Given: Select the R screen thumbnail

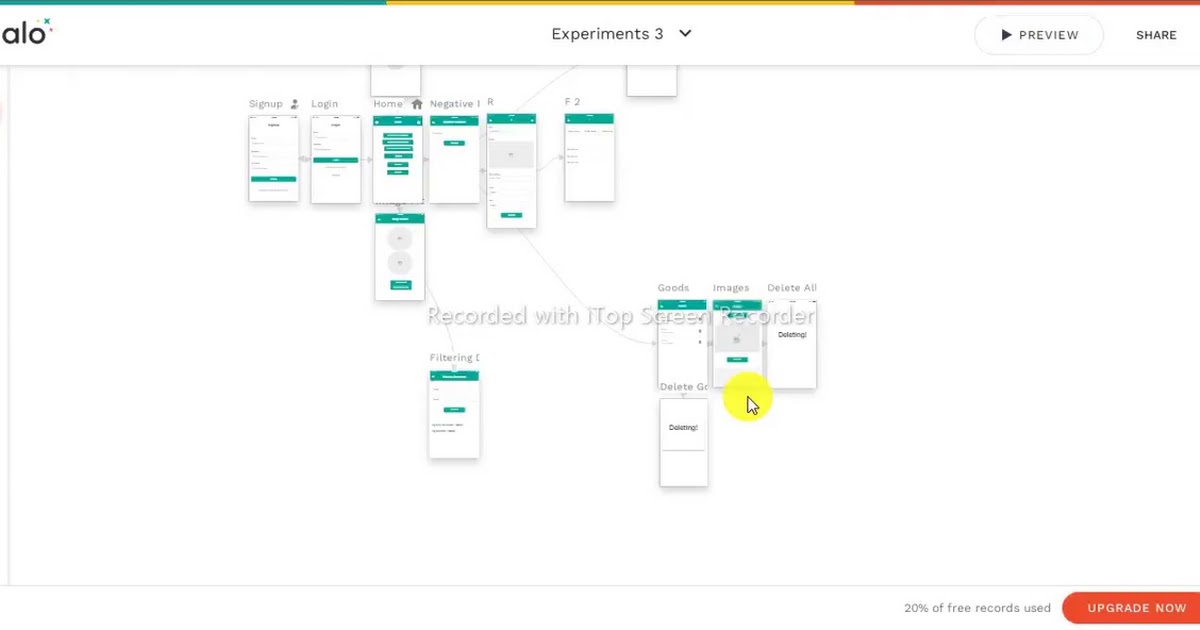Looking at the screenshot, I should click(x=512, y=171).
